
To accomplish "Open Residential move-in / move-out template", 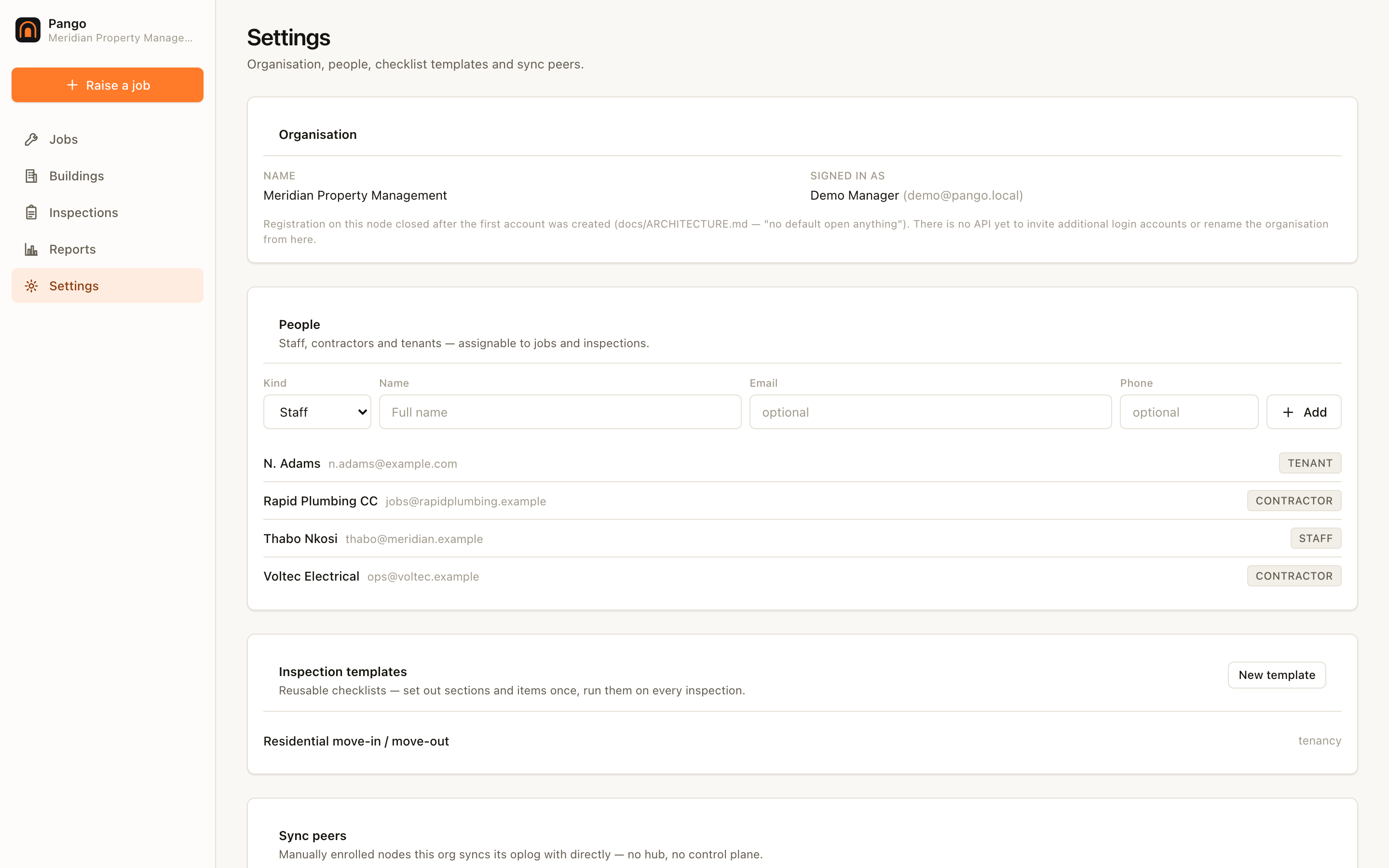I will (x=802, y=741).
